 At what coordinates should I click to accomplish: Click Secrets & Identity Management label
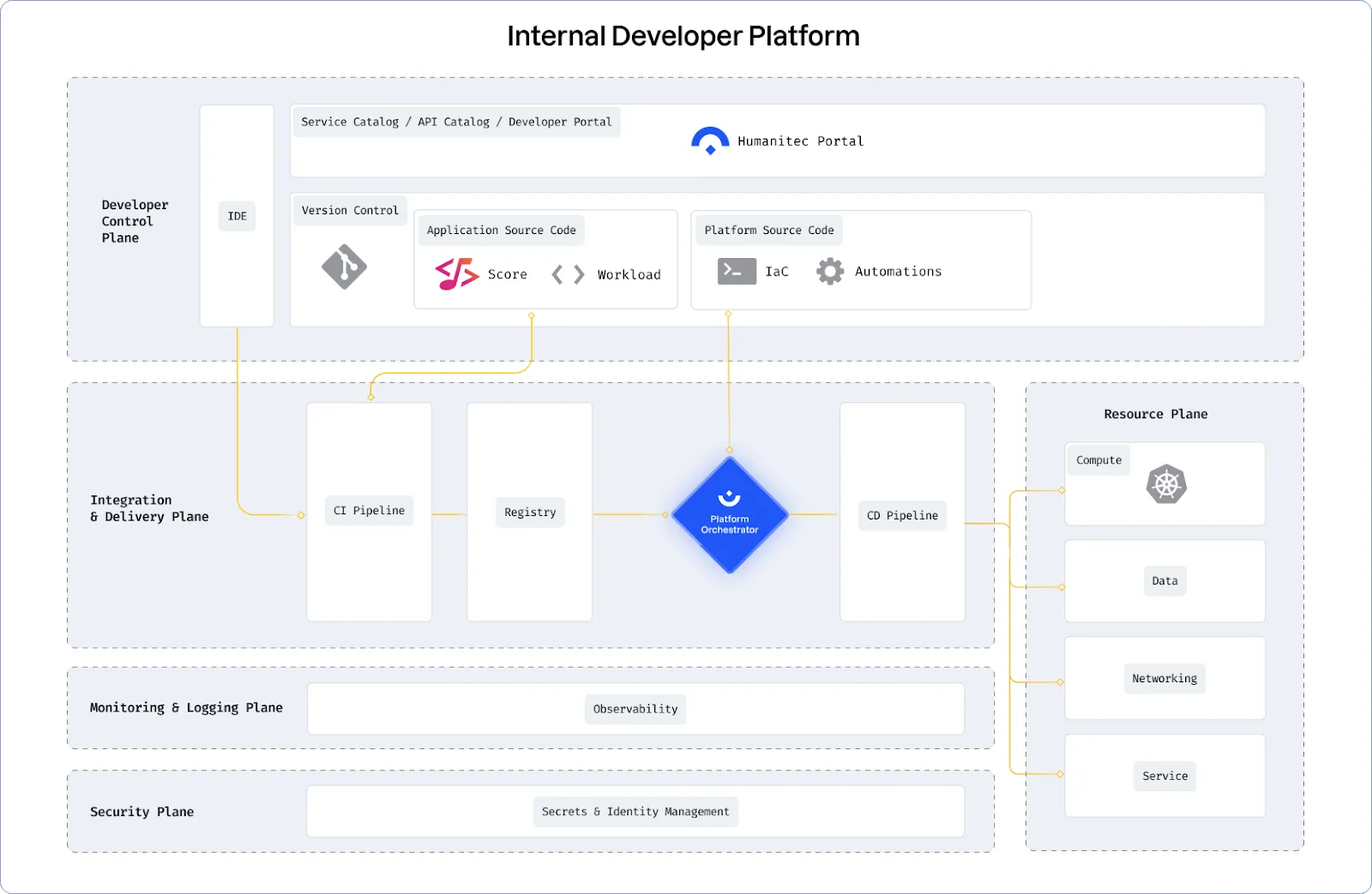[635, 812]
